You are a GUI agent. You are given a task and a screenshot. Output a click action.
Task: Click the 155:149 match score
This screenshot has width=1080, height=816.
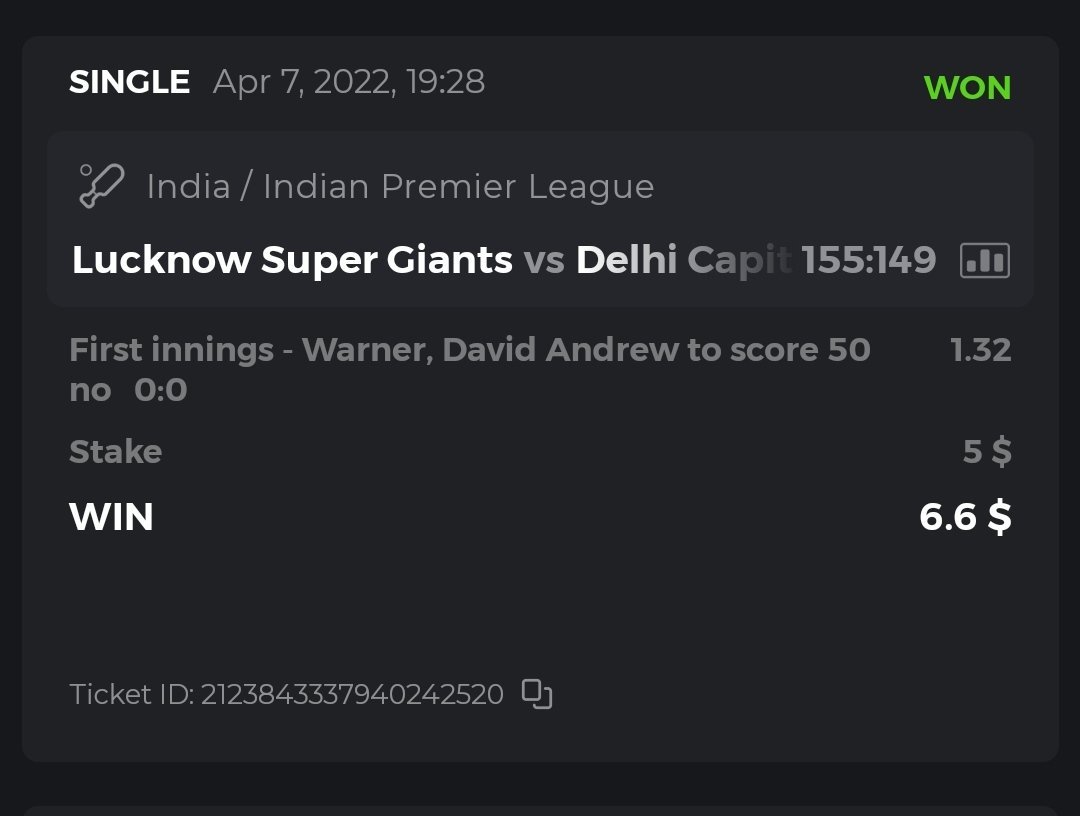[x=869, y=261]
